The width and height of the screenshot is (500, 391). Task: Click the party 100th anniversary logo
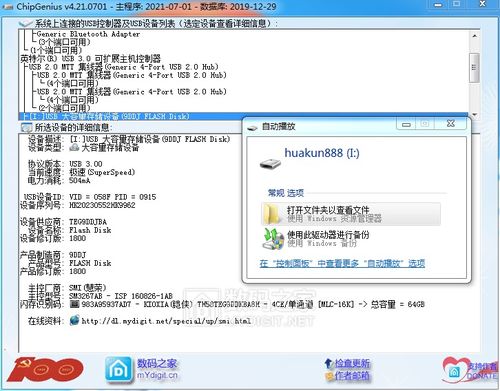pyautogui.click(x=45, y=369)
